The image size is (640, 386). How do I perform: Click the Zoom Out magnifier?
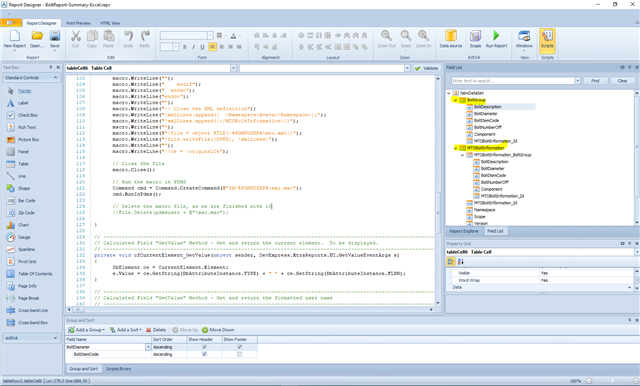(x=387, y=39)
